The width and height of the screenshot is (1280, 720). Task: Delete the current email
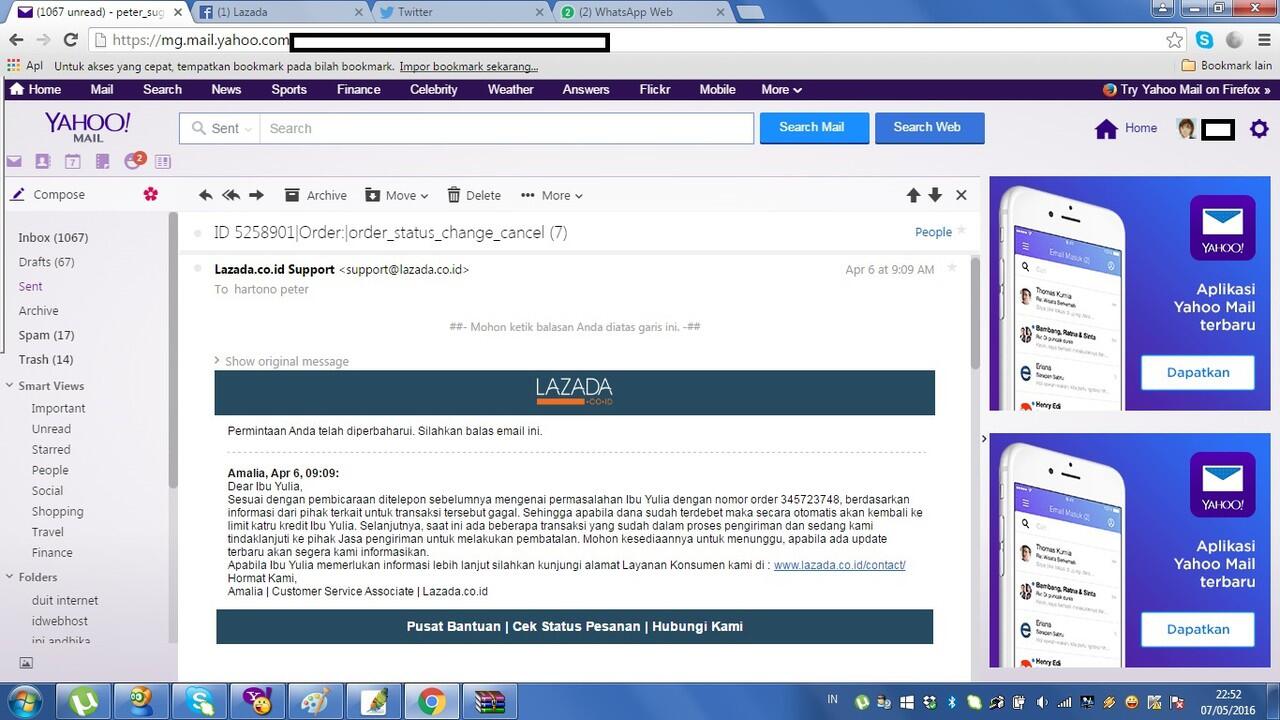click(x=474, y=195)
